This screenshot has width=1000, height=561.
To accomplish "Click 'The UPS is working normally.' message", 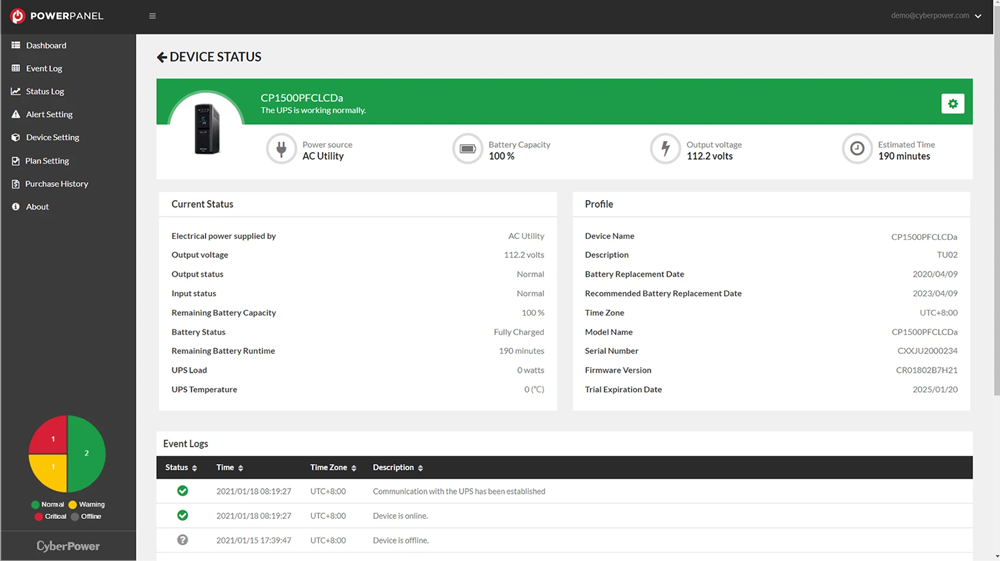I will coord(313,110).
